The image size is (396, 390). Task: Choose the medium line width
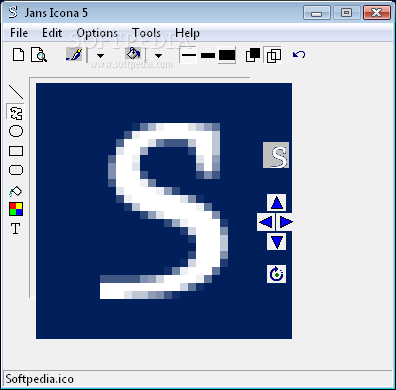(208, 55)
